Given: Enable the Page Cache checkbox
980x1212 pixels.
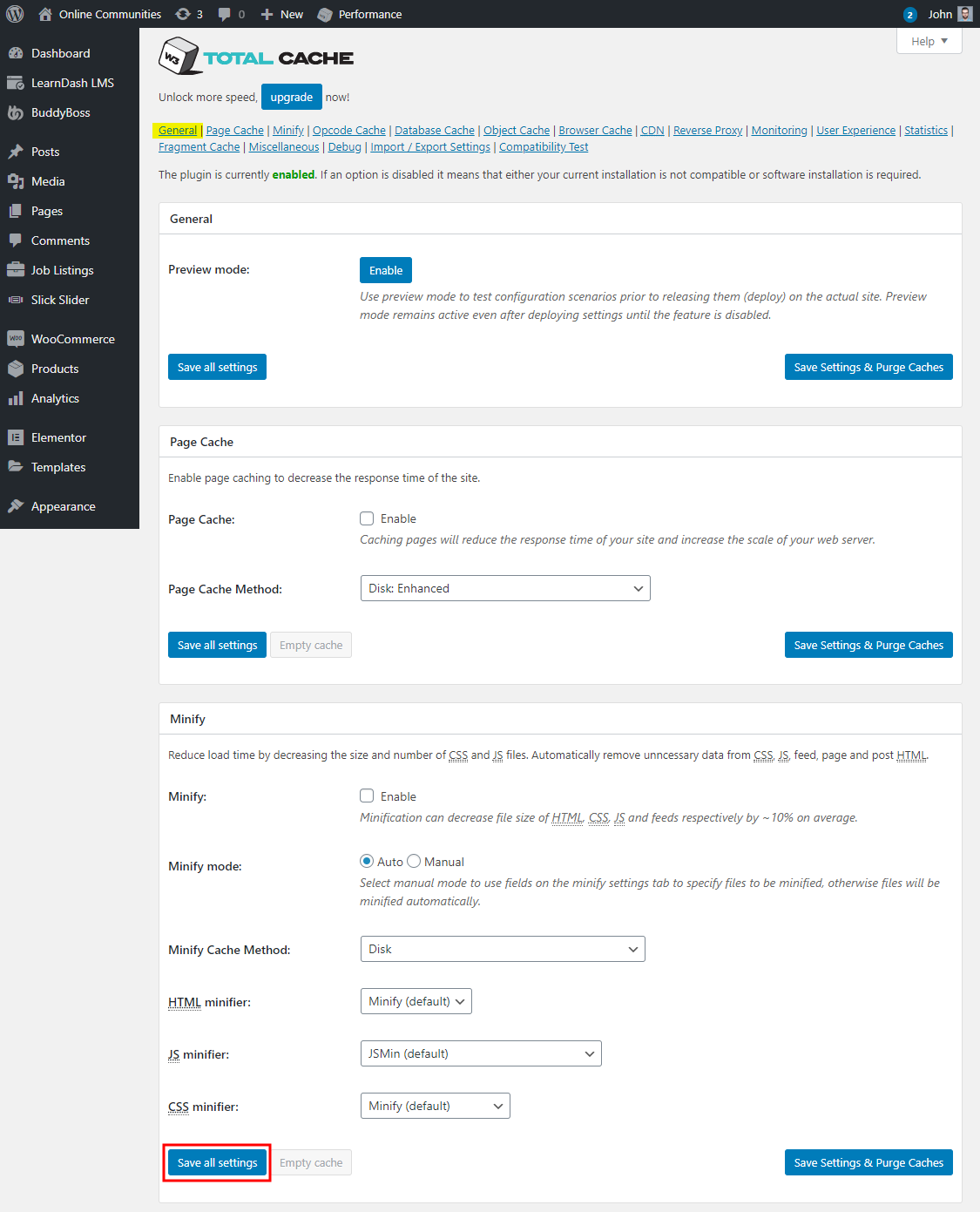Looking at the screenshot, I should pyautogui.click(x=367, y=518).
